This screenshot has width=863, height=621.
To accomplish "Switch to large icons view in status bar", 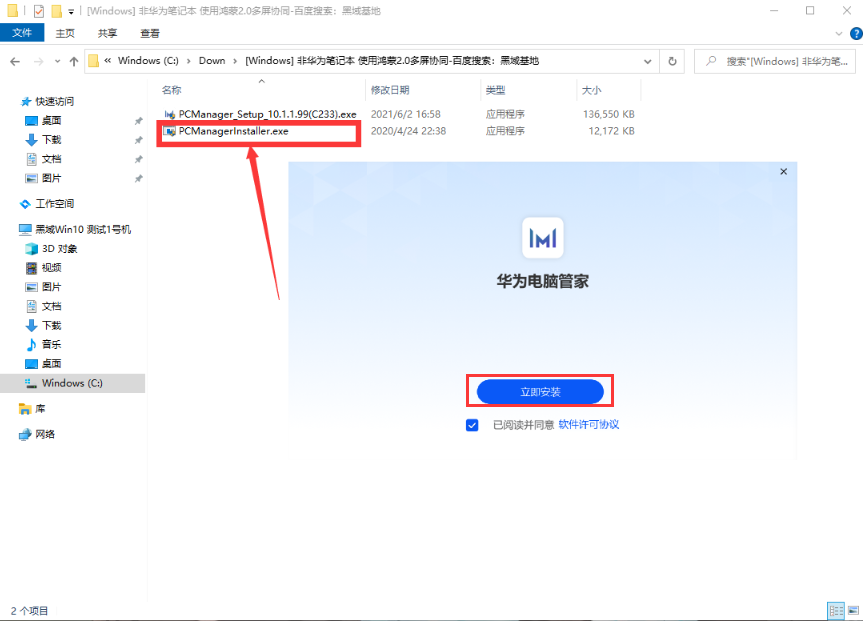I will pyautogui.click(x=854, y=611).
